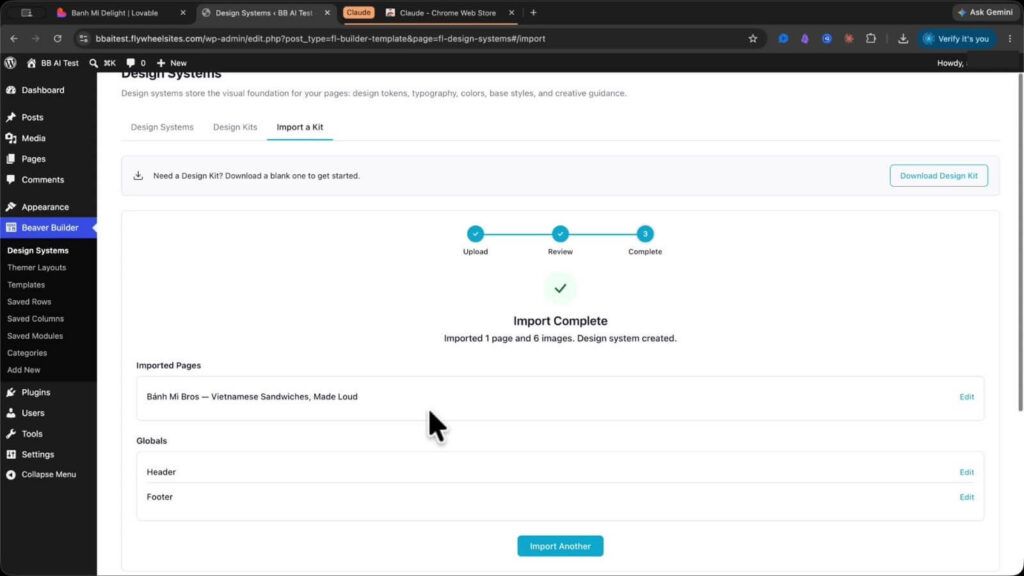Edit the Bánh Mì Bros imported page
This screenshot has height=576, width=1024.
coord(967,397)
